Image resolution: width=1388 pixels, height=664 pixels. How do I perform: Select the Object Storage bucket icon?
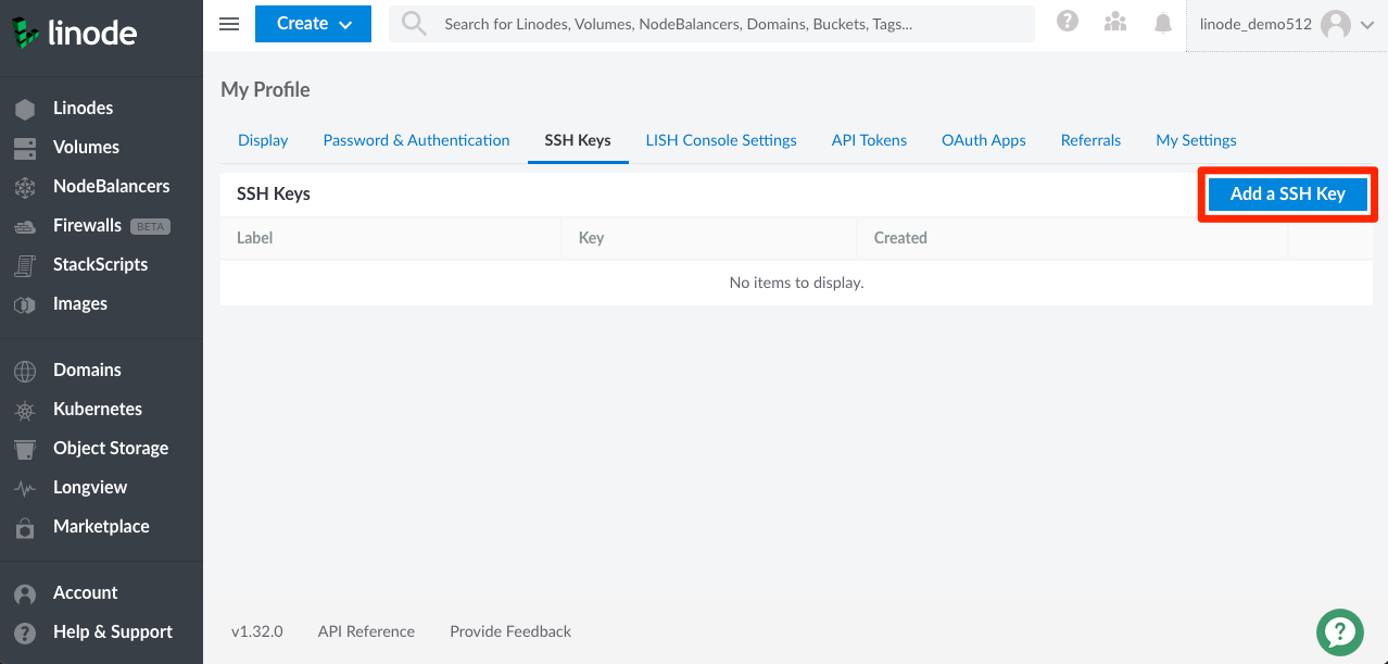[24, 447]
